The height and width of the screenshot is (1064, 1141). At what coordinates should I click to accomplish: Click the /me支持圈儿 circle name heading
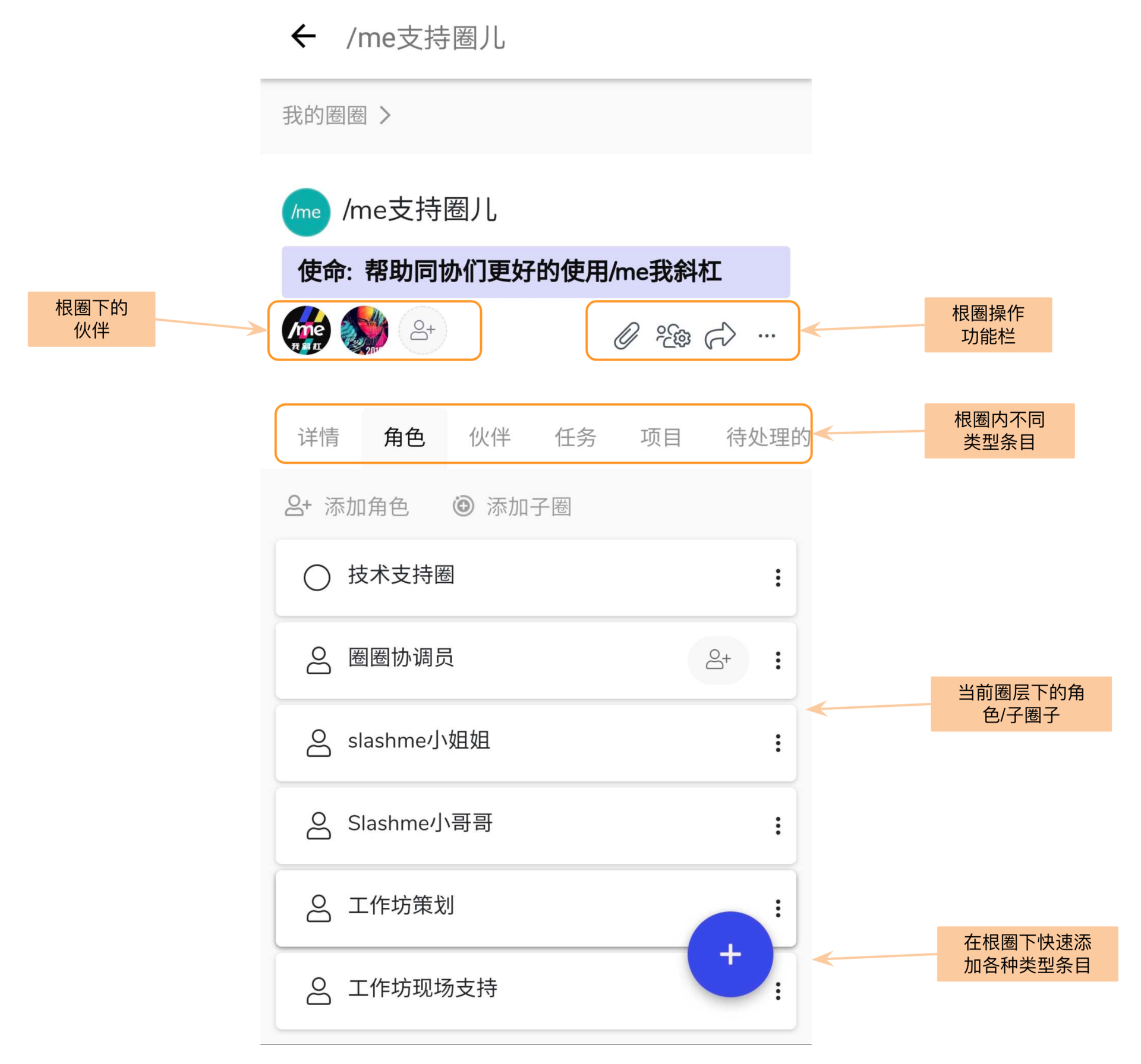pyautogui.click(x=420, y=210)
